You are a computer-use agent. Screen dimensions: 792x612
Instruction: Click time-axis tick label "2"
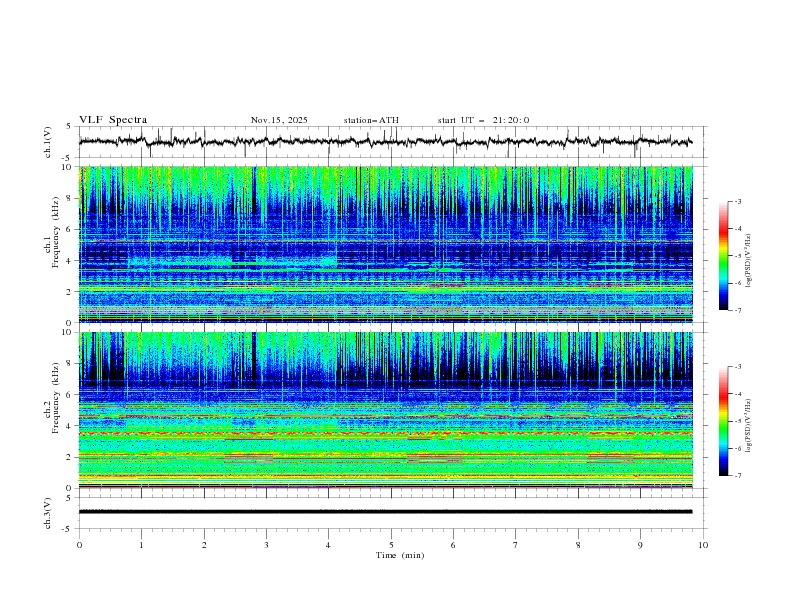point(204,545)
